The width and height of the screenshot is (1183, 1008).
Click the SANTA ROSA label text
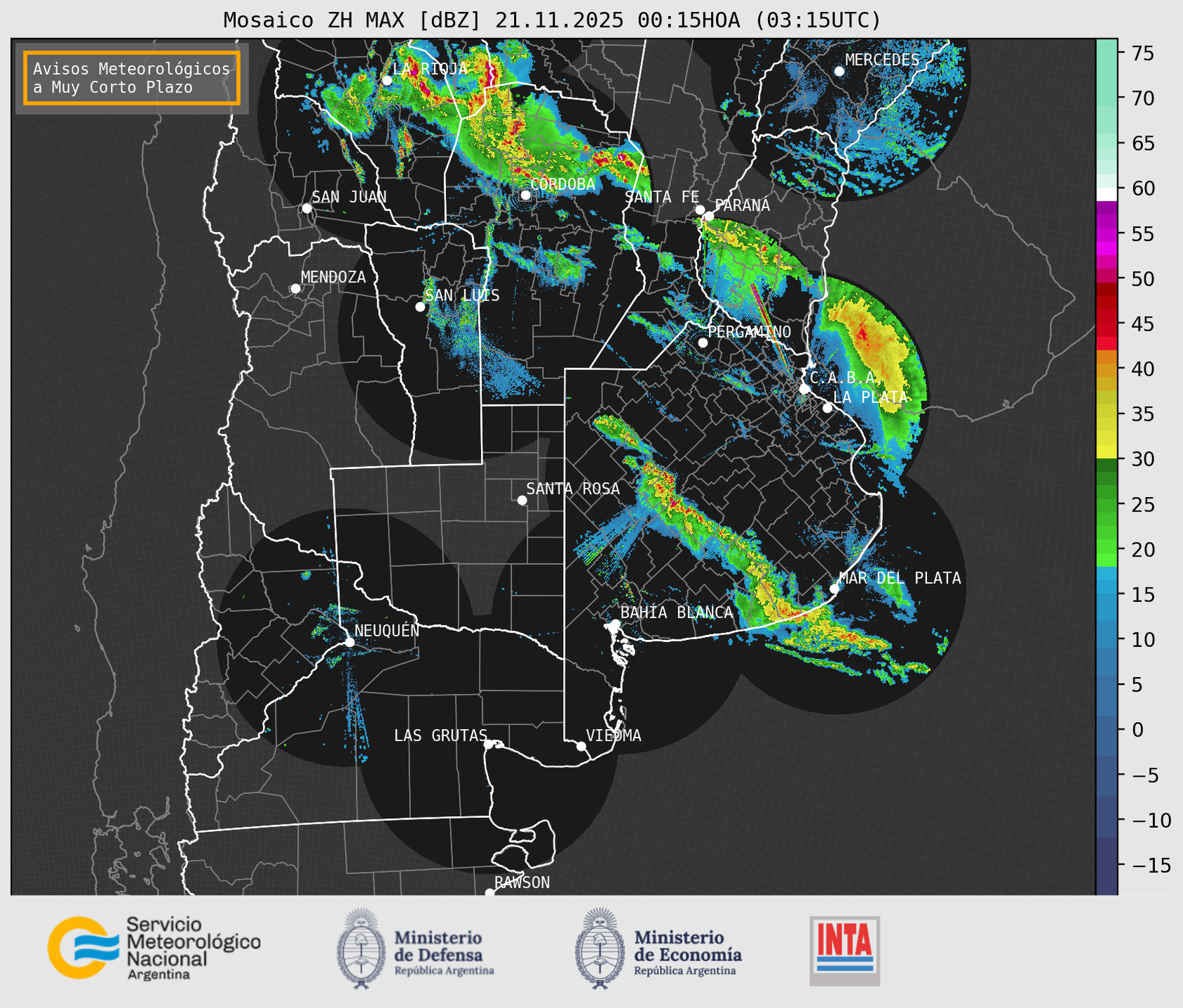[x=573, y=489]
